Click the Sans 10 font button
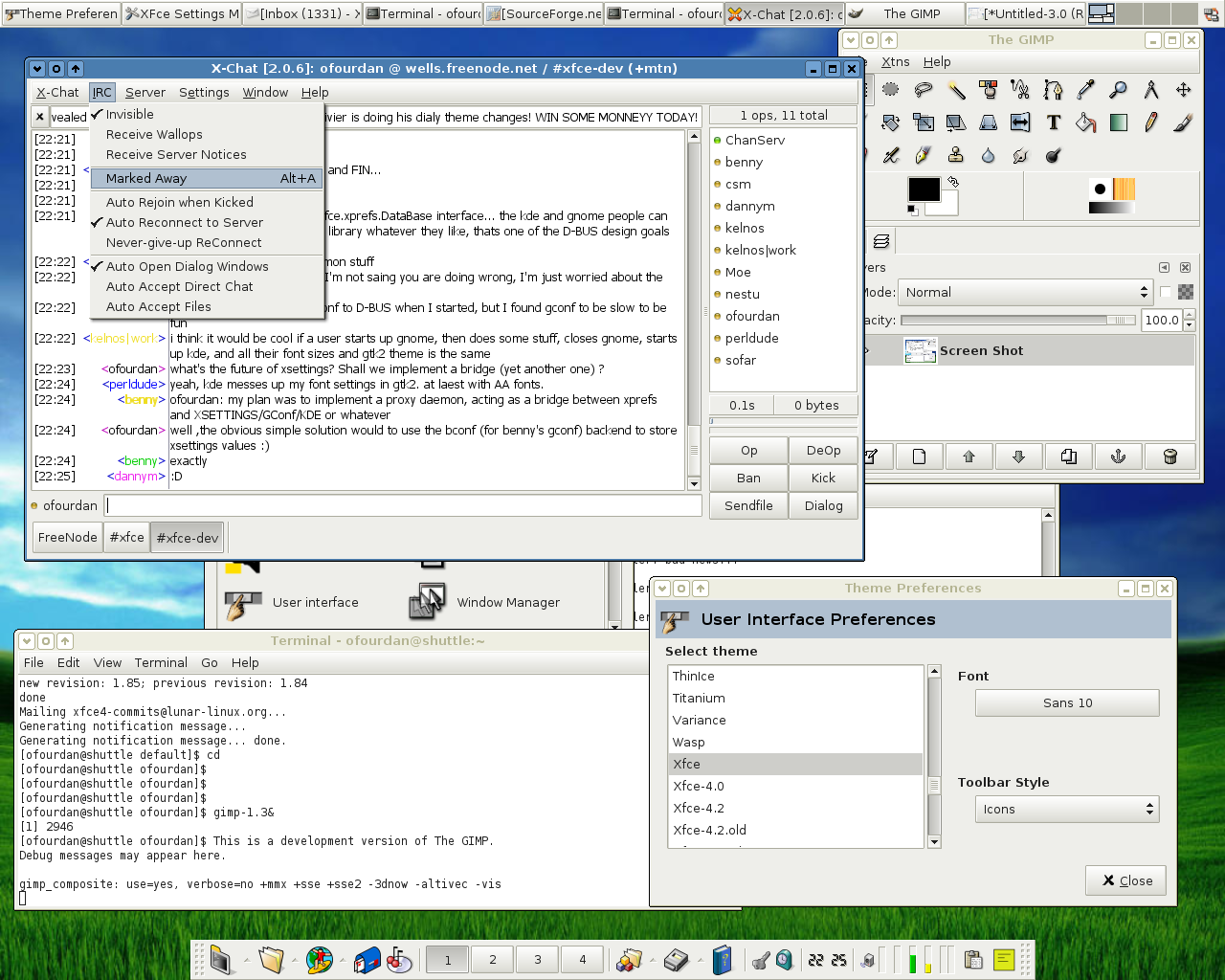This screenshot has height=980, width=1225. pyautogui.click(x=1066, y=703)
